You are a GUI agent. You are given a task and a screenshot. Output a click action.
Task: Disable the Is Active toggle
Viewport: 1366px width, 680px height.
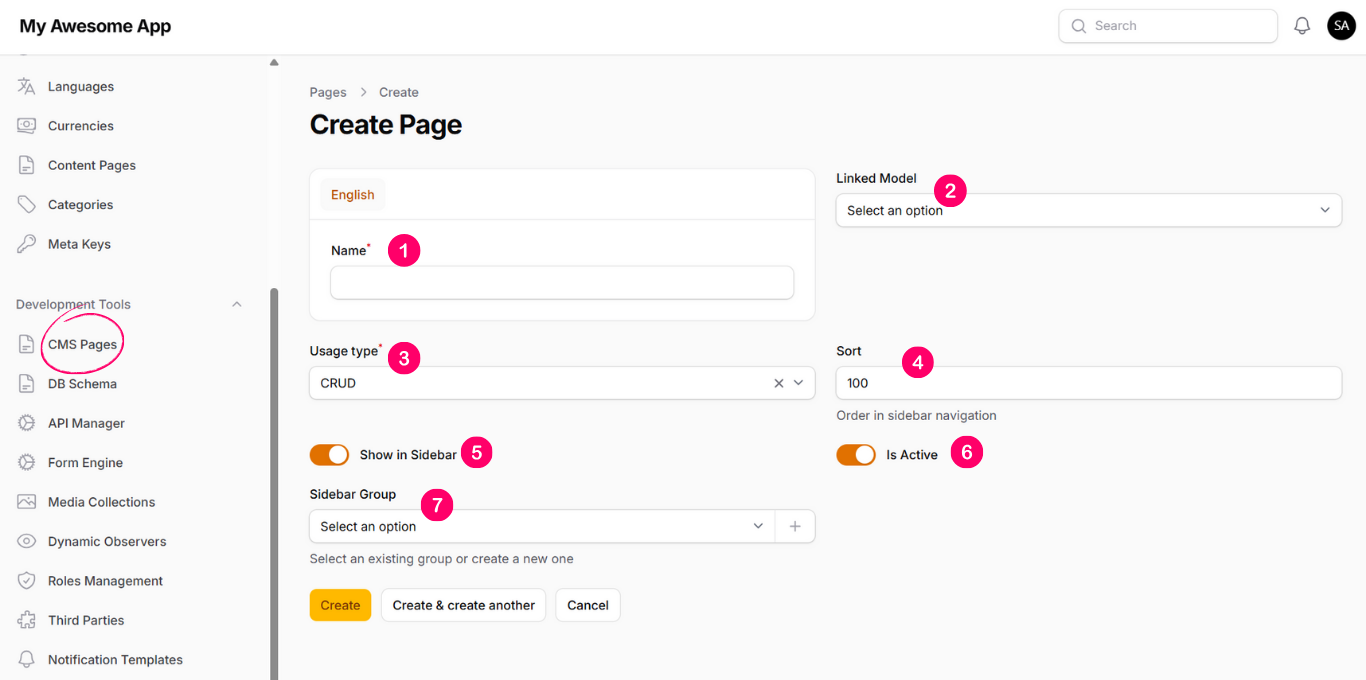(856, 455)
